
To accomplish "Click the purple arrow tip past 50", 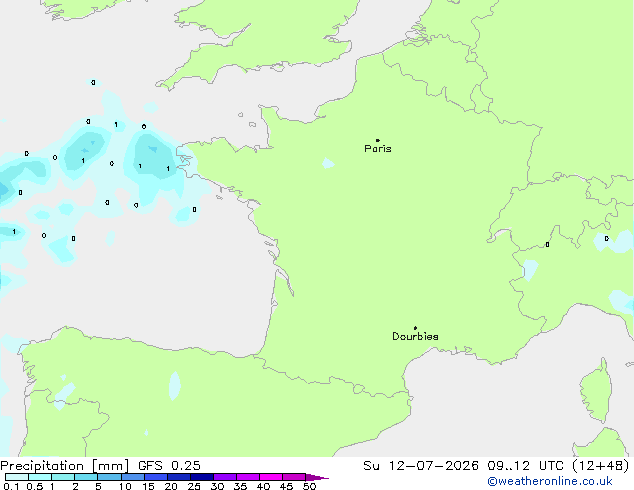I will 317,477.
